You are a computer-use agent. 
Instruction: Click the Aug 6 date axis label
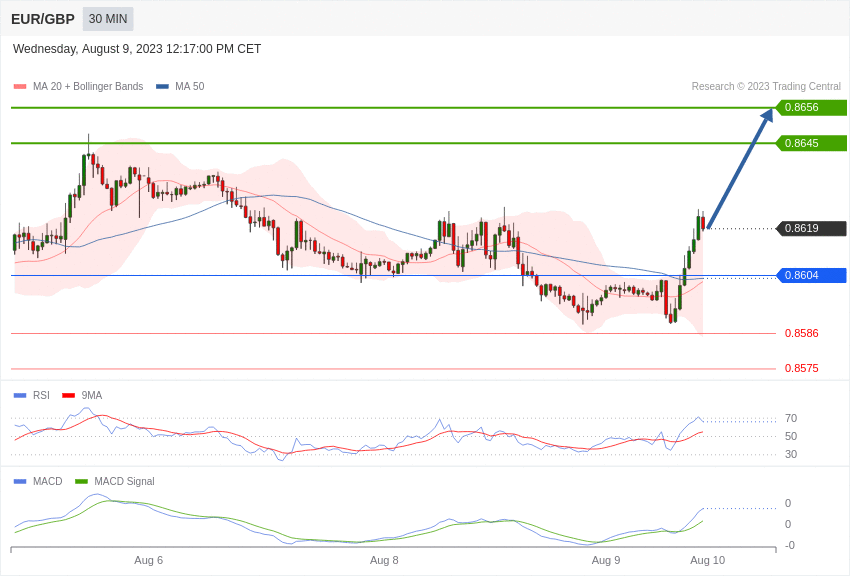point(149,560)
